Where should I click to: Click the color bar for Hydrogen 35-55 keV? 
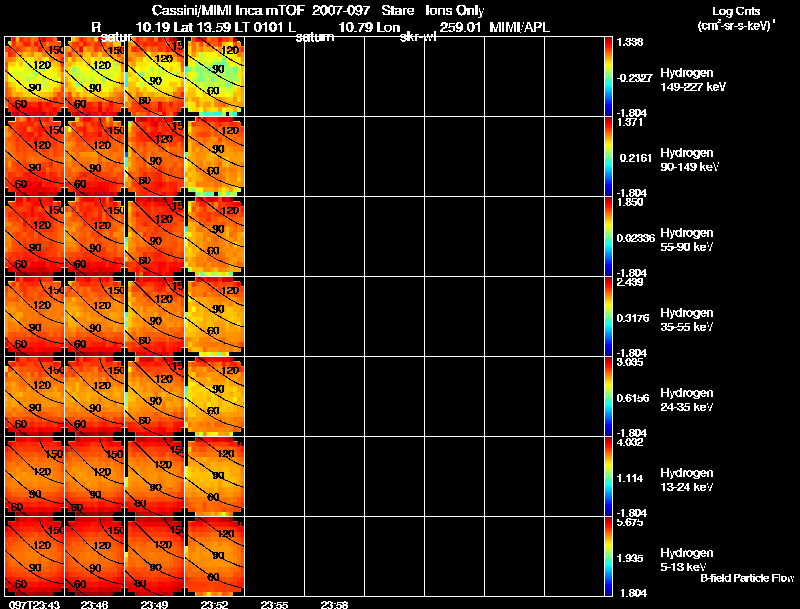(608, 317)
